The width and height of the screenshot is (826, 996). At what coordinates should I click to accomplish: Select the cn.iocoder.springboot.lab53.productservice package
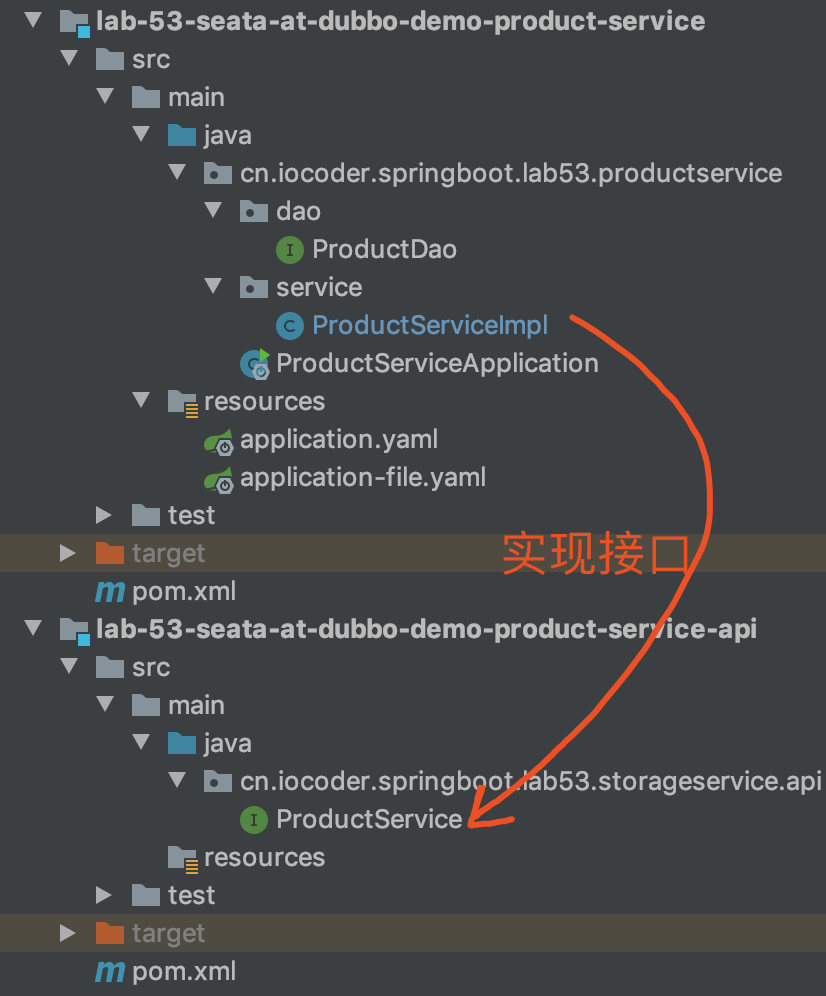tap(510, 174)
